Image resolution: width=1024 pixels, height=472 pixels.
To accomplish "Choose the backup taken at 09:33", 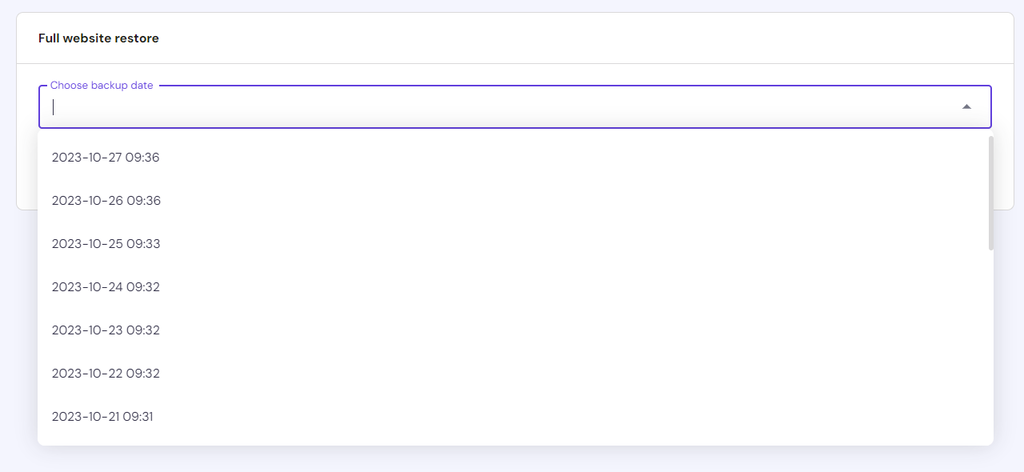I will 515,244.
